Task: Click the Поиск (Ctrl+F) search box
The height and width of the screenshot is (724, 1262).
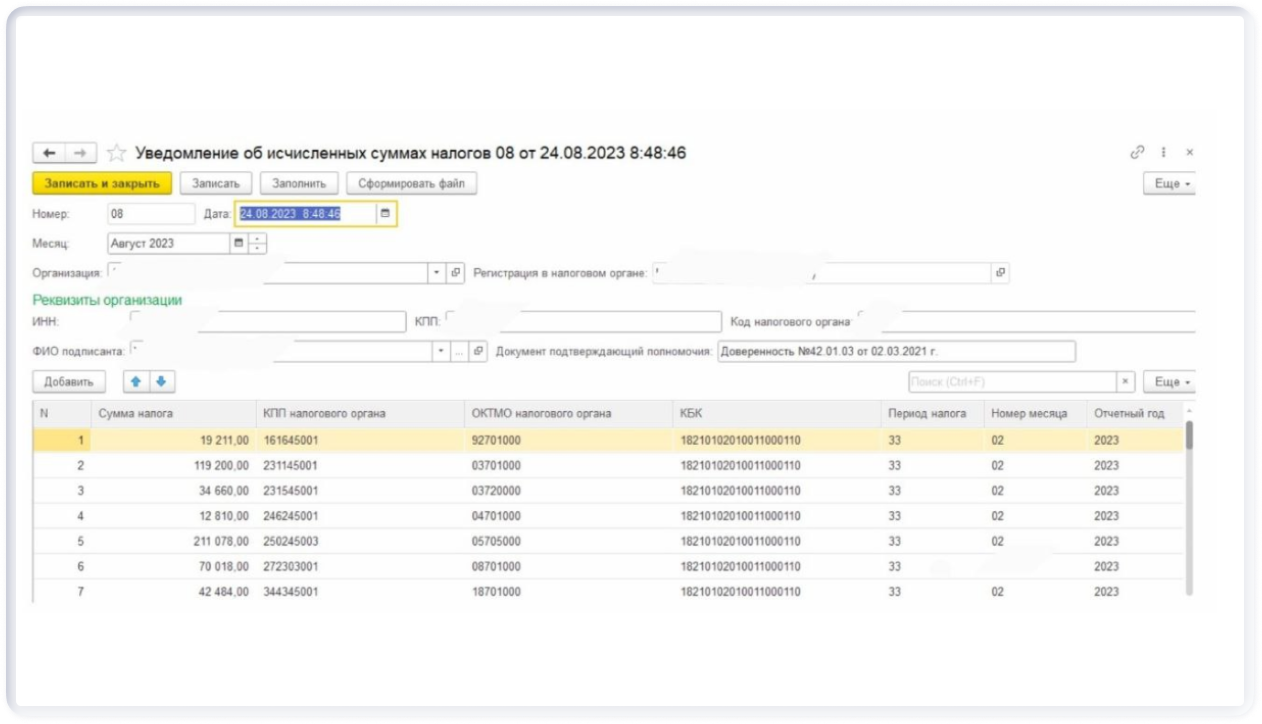Action: 1011,382
